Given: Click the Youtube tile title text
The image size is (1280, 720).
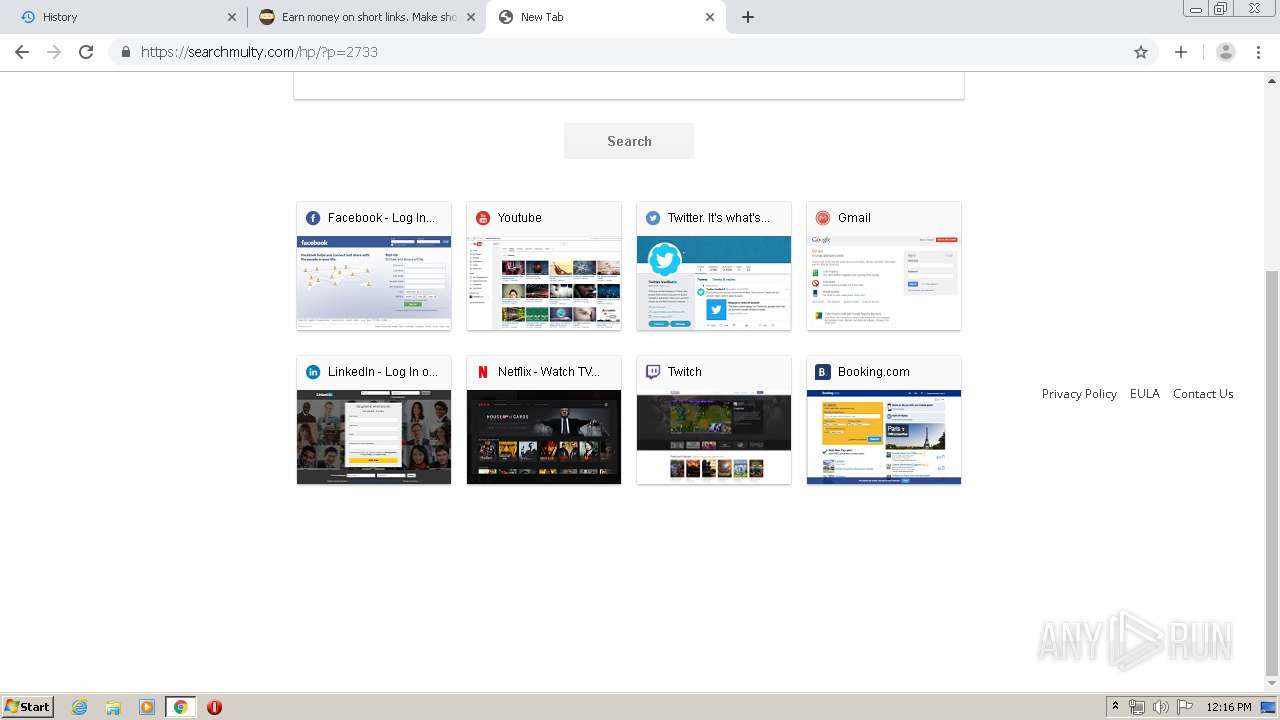Looking at the screenshot, I should [520, 218].
